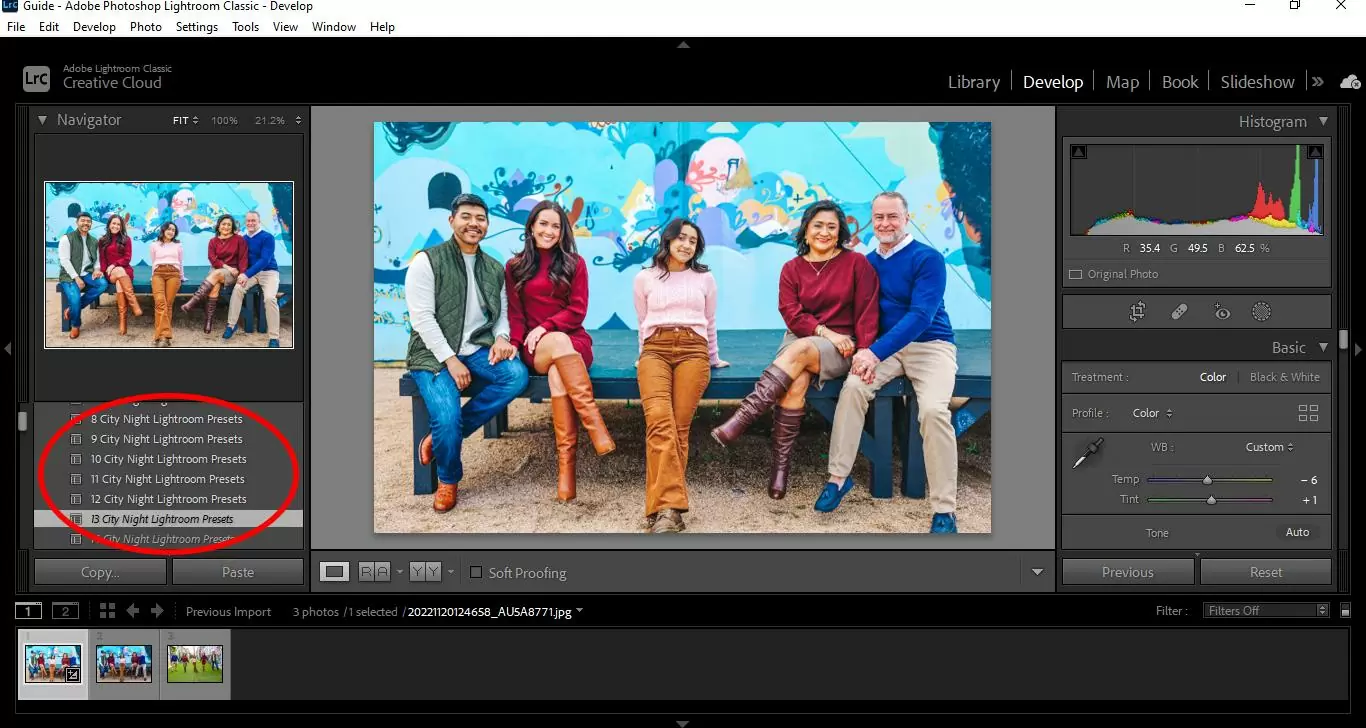Click the Paste button
Viewport: 1366px width, 728px height.
(238, 572)
